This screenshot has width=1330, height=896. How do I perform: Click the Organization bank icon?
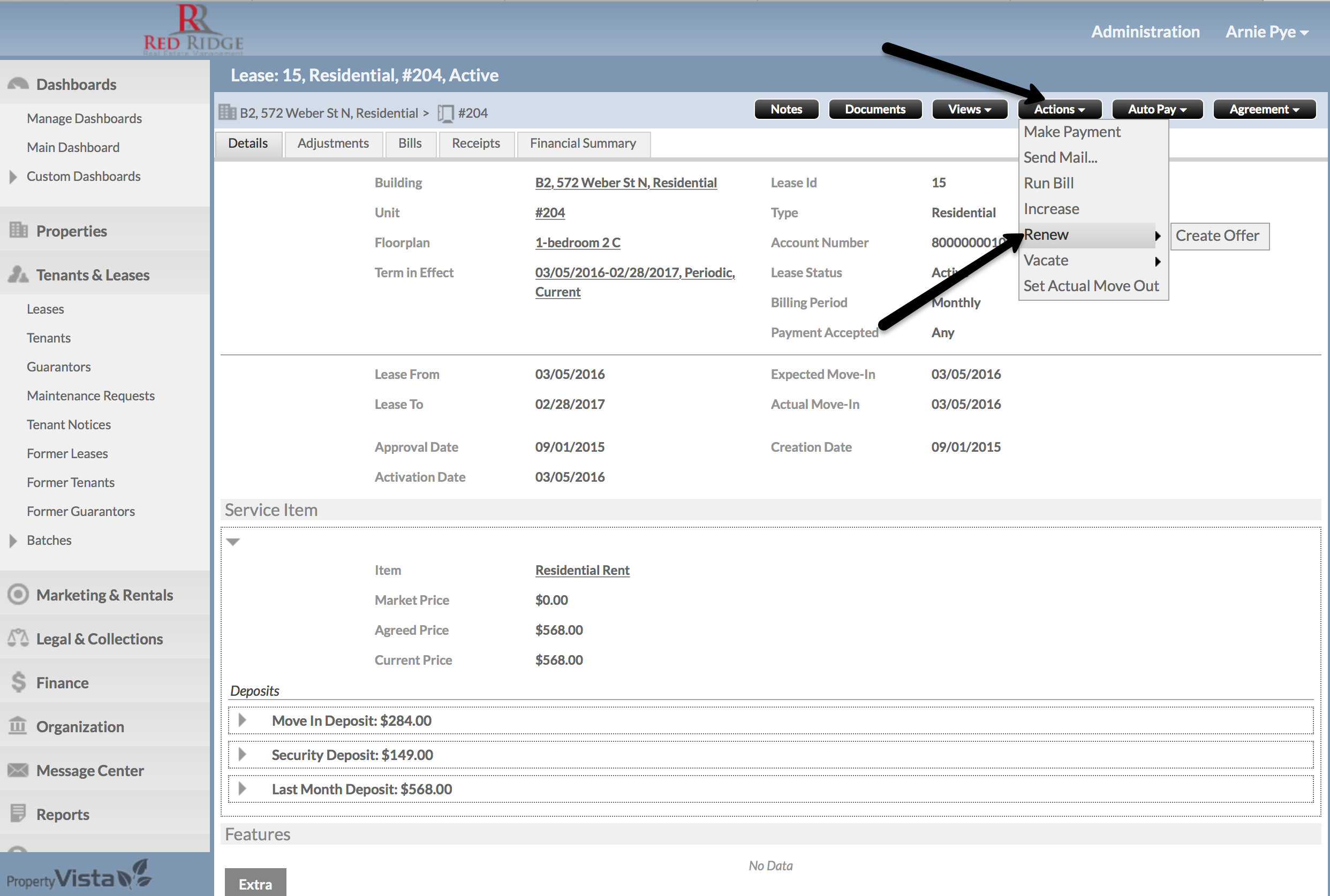(18, 726)
